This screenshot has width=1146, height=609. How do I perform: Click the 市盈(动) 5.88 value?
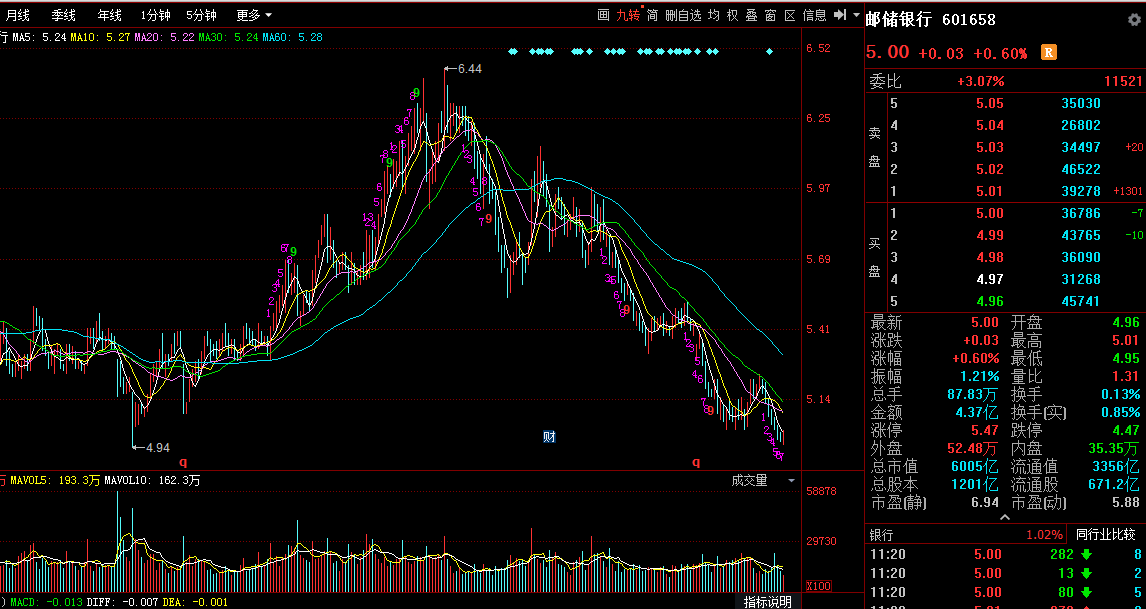point(1125,502)
